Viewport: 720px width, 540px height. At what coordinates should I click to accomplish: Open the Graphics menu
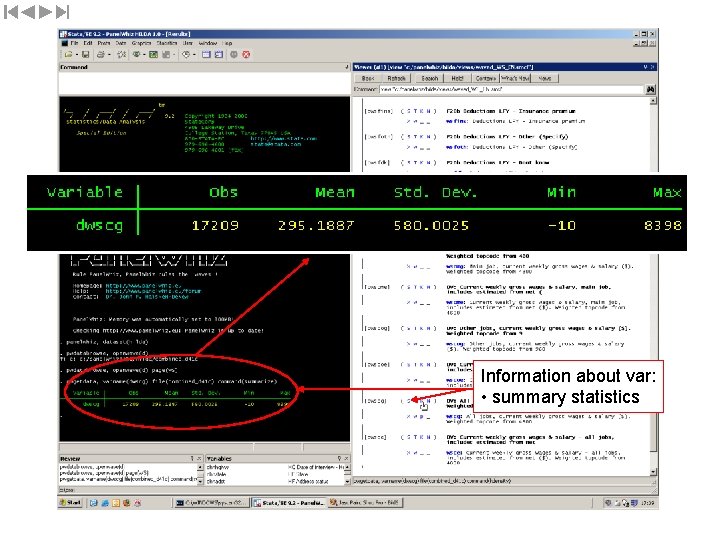(141, 43)
